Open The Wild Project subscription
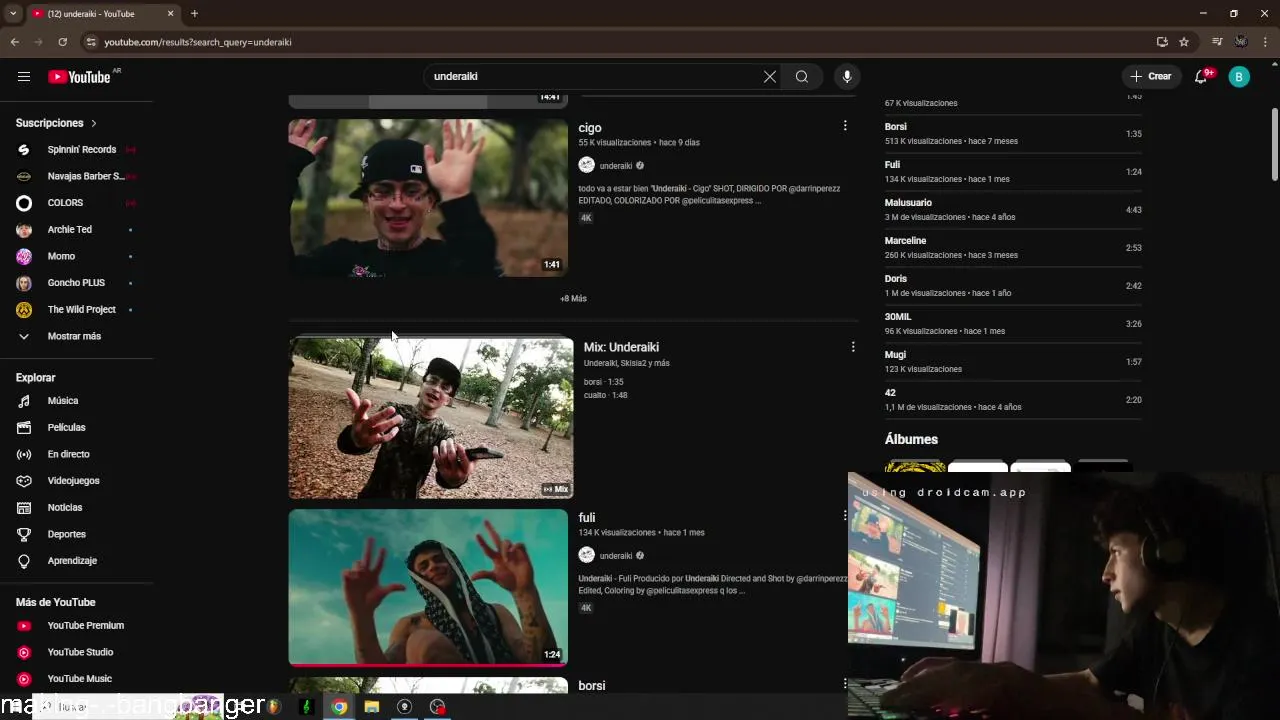This screenshot has width=1280, height=720. [x=76, y=310]
